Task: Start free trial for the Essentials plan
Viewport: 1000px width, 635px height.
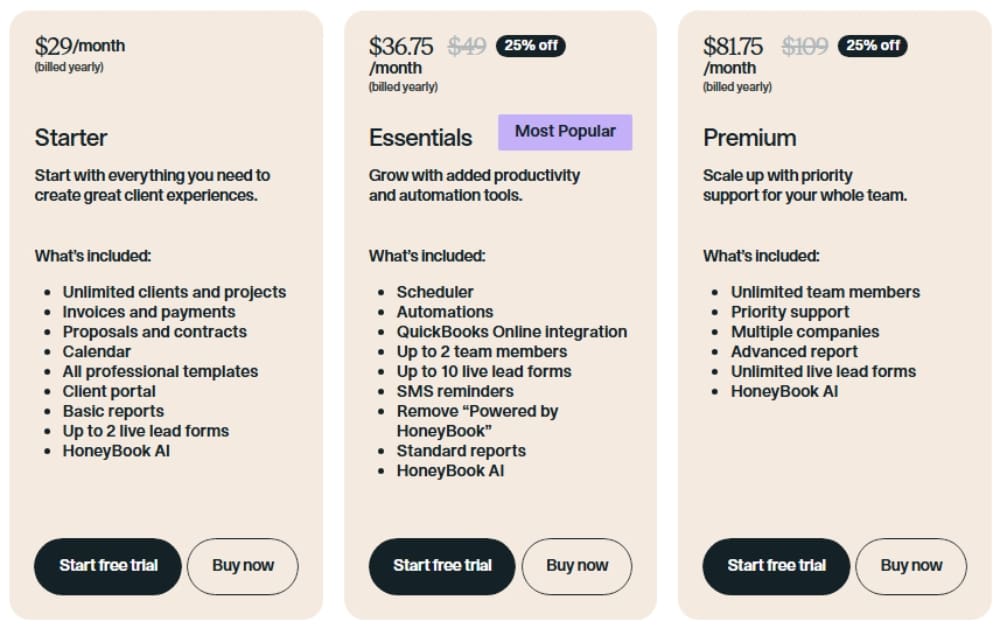Action: coord(441,566)
